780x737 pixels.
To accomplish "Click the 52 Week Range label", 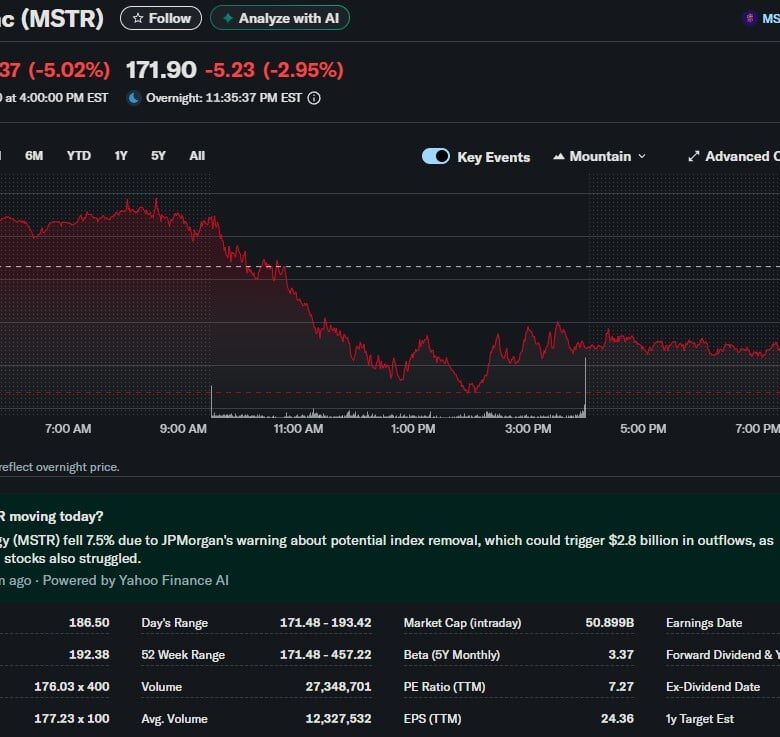I will pyautogui.click(x=183, y=655).
